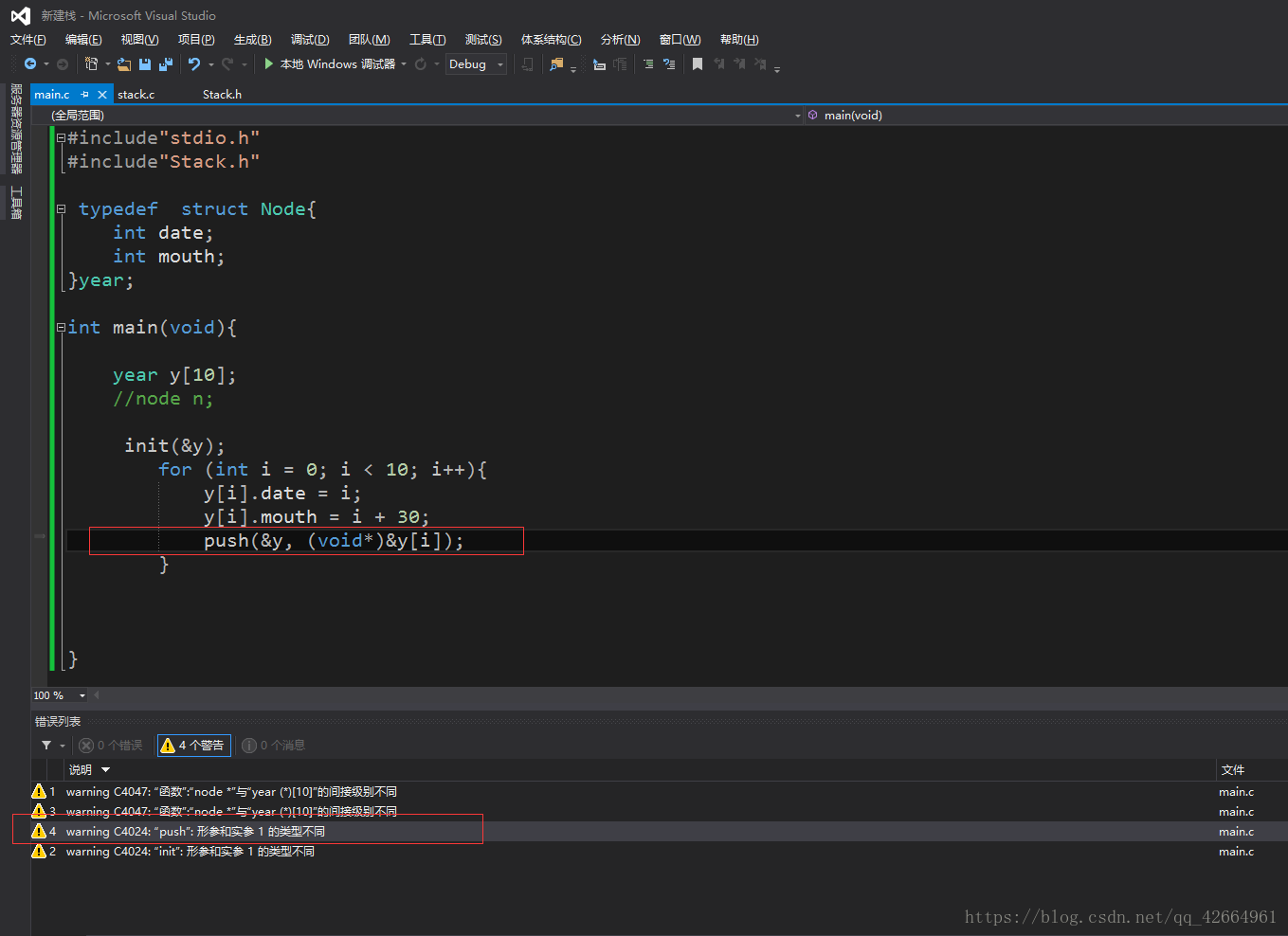Image resolution: width=1288 pixels, height=936 pixels.
Task: Open the 分析(N) menu
Action: tap(620, 39)
